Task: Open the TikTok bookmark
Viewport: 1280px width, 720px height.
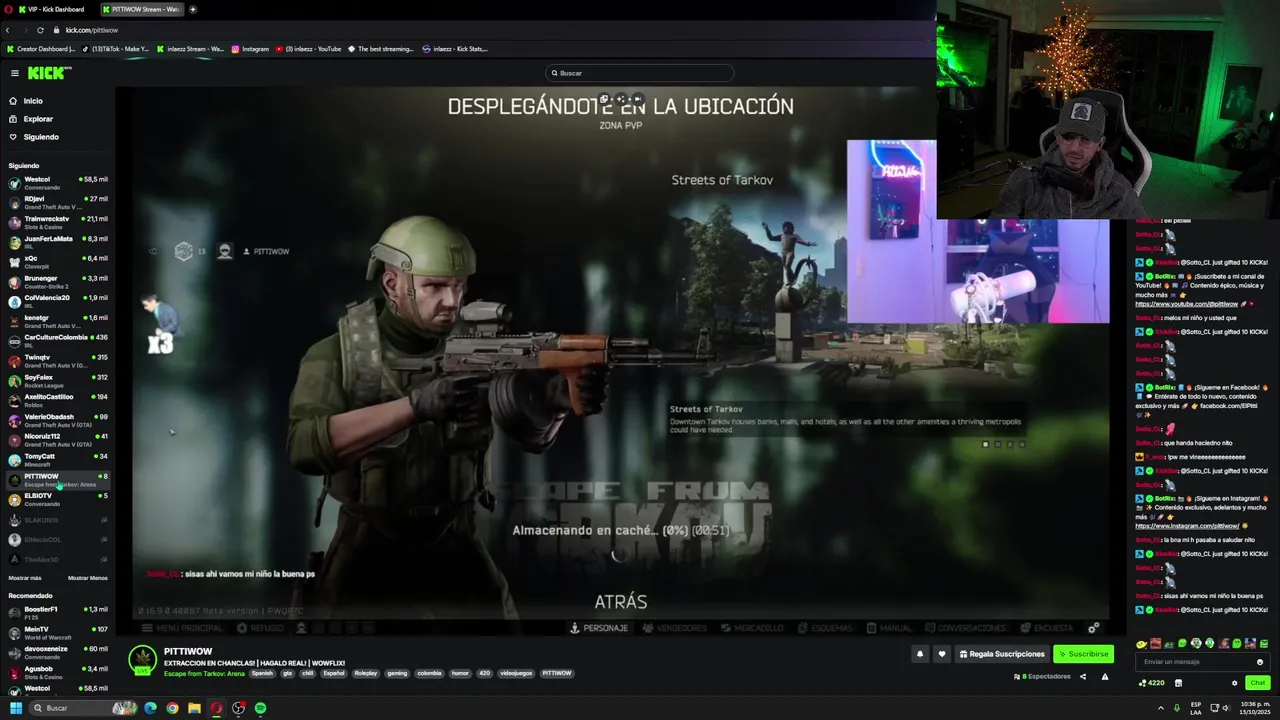Action: (116, 48)
